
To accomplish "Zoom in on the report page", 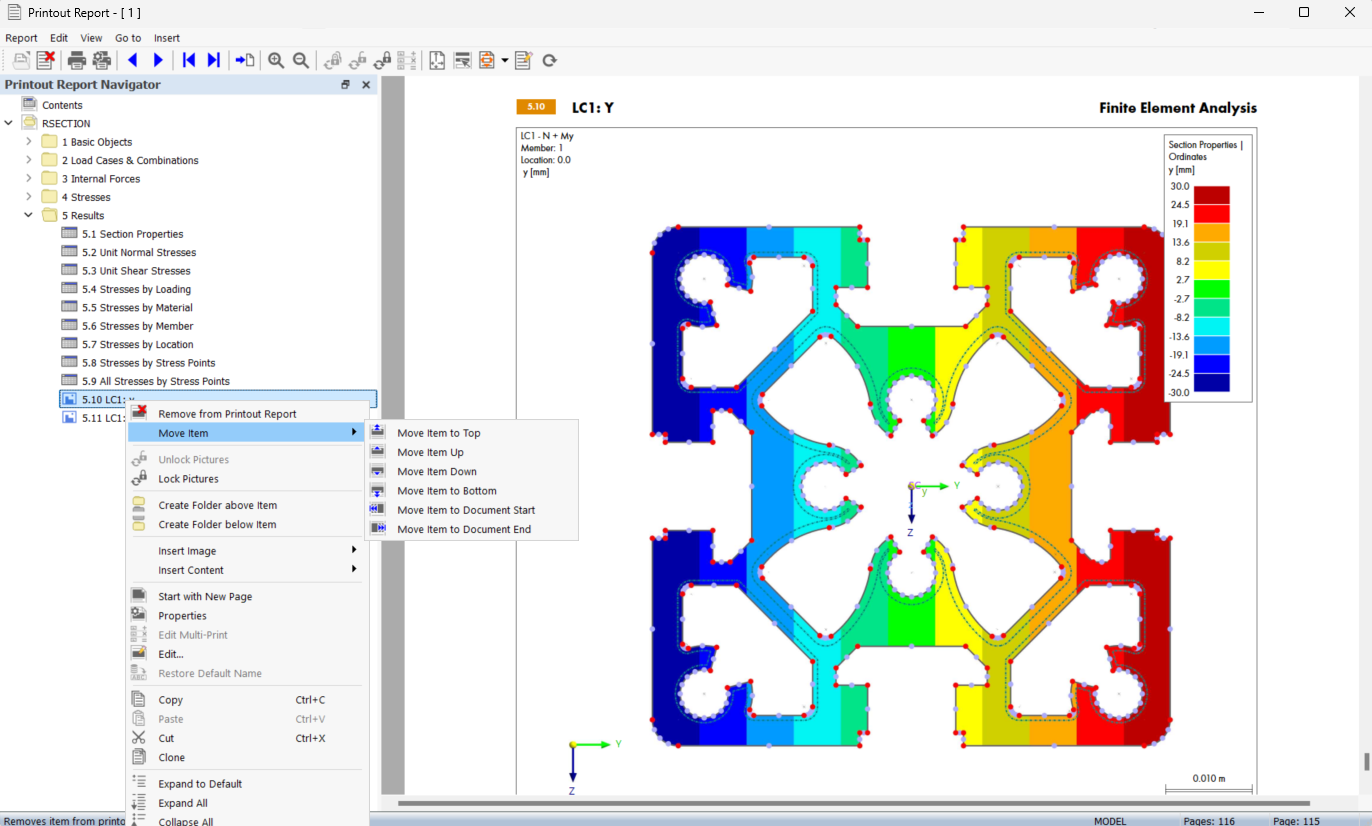I will point(276,60).
